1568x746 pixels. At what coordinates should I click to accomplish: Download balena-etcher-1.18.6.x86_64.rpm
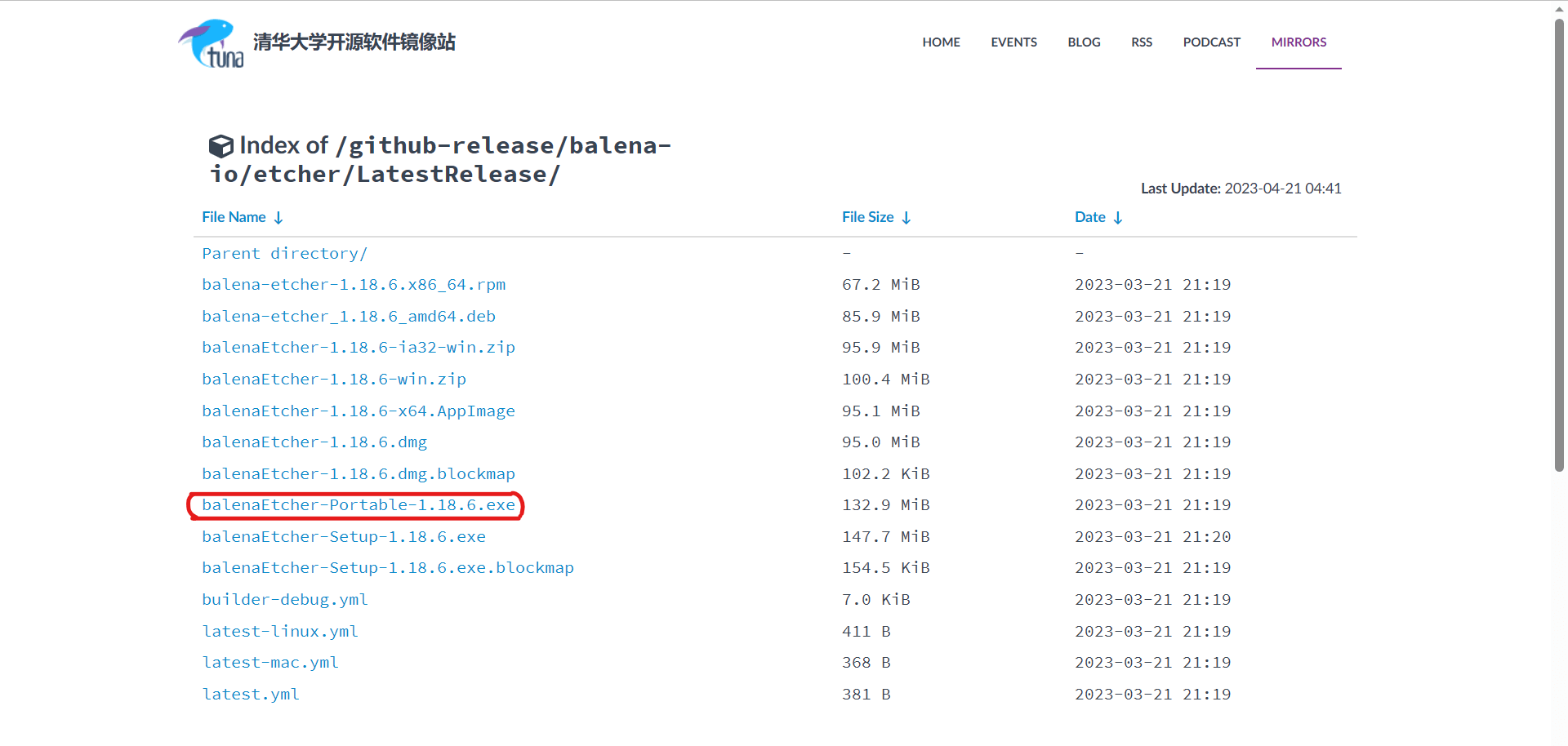point(354,285)
